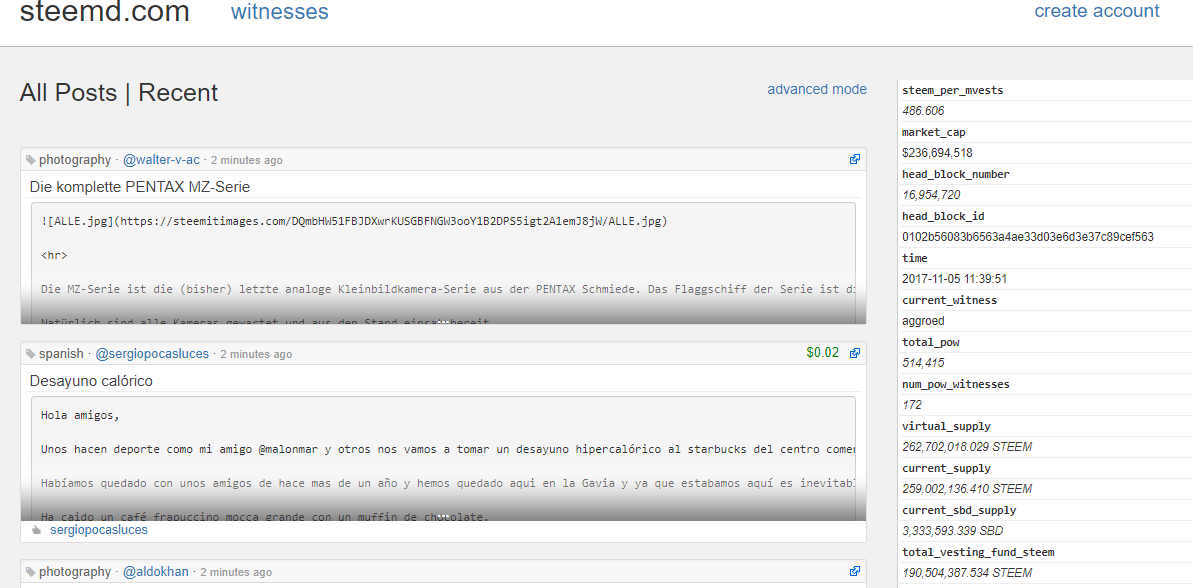1193x588 pixels.
Task: Open @walter-v-ac profile
Action: coord(161,160)
